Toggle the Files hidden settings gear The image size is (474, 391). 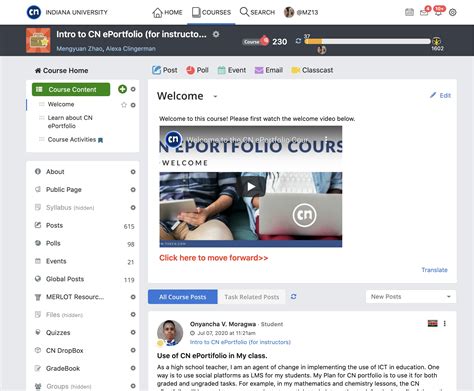[x=133, y=314]
